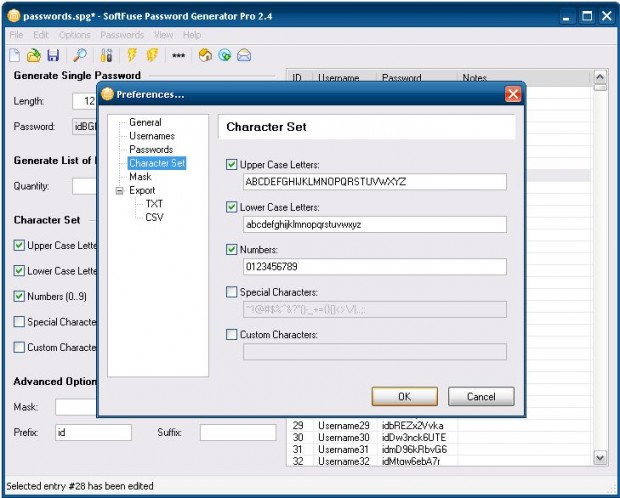The height and width of the screenshot is (498, 620).
Task: Select Character Set in preferences tree
Action: 157,163
